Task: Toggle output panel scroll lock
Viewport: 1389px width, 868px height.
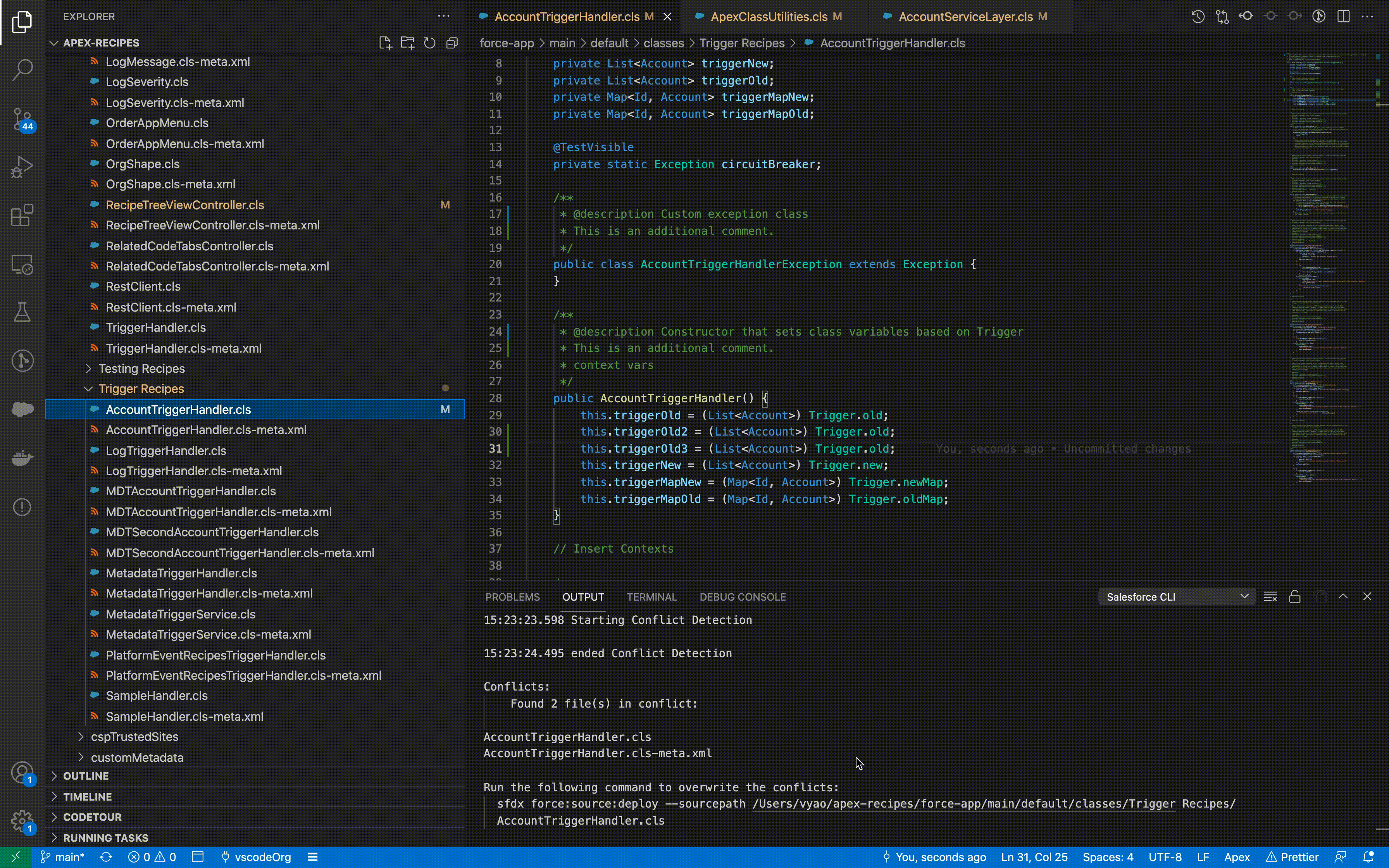Action: point(1294,597)
